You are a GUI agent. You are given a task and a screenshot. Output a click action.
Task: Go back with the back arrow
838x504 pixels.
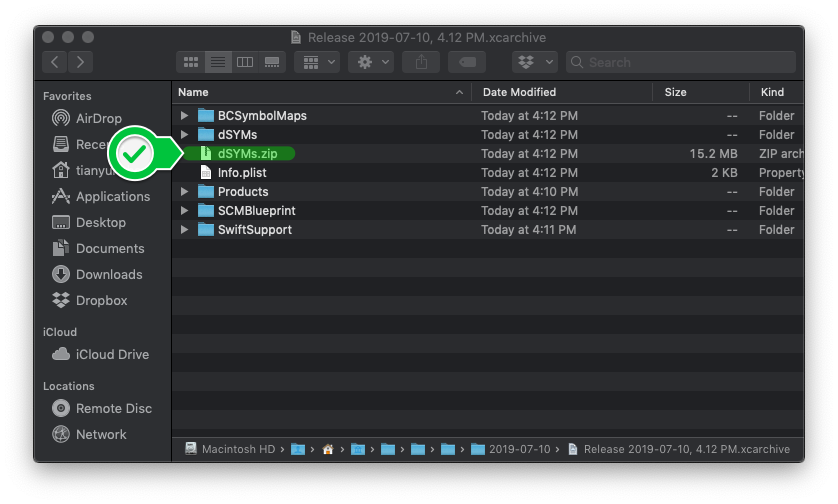click(55, 62)
